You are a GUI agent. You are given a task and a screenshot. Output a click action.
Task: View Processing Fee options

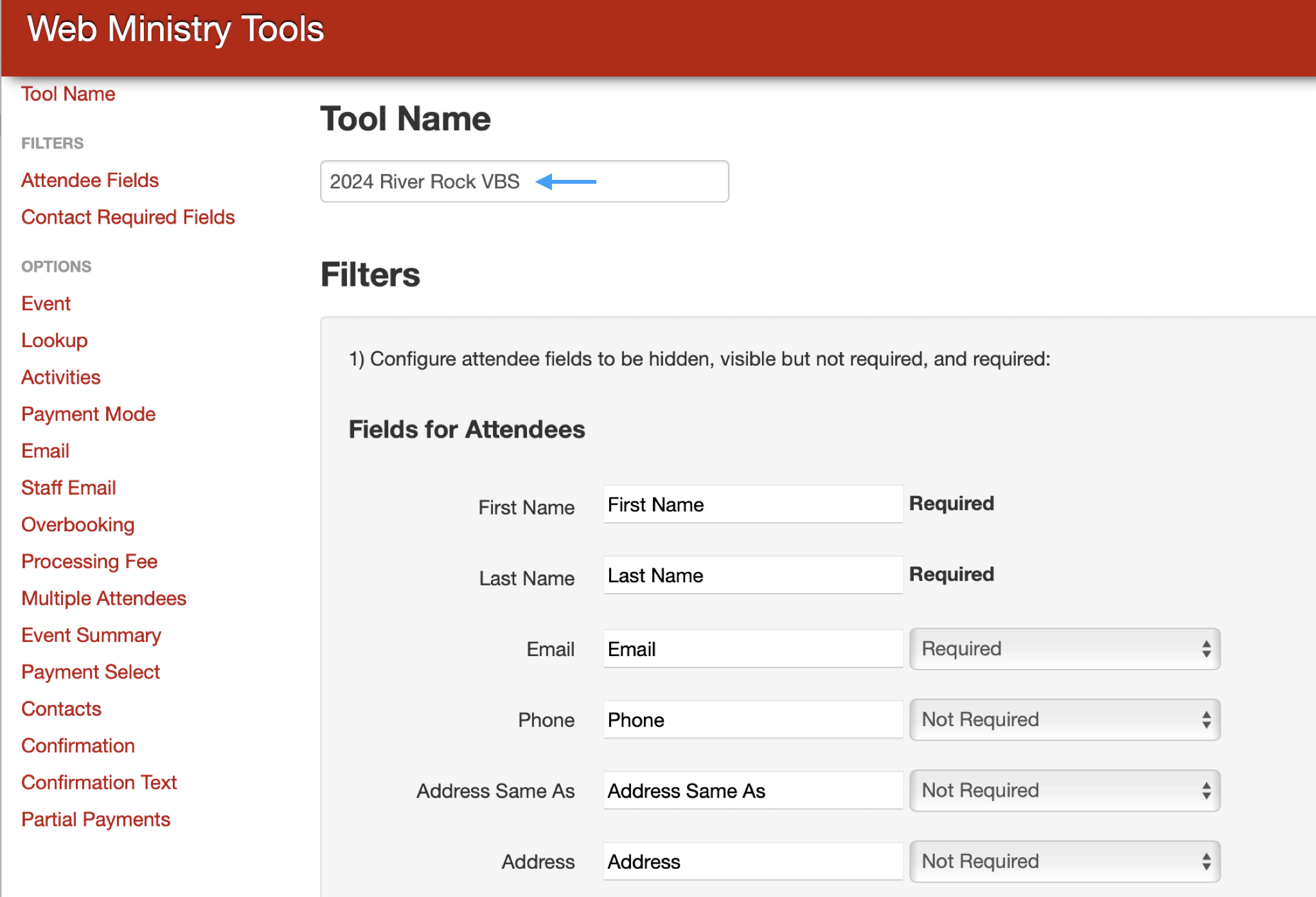click(x=89, y=561)
